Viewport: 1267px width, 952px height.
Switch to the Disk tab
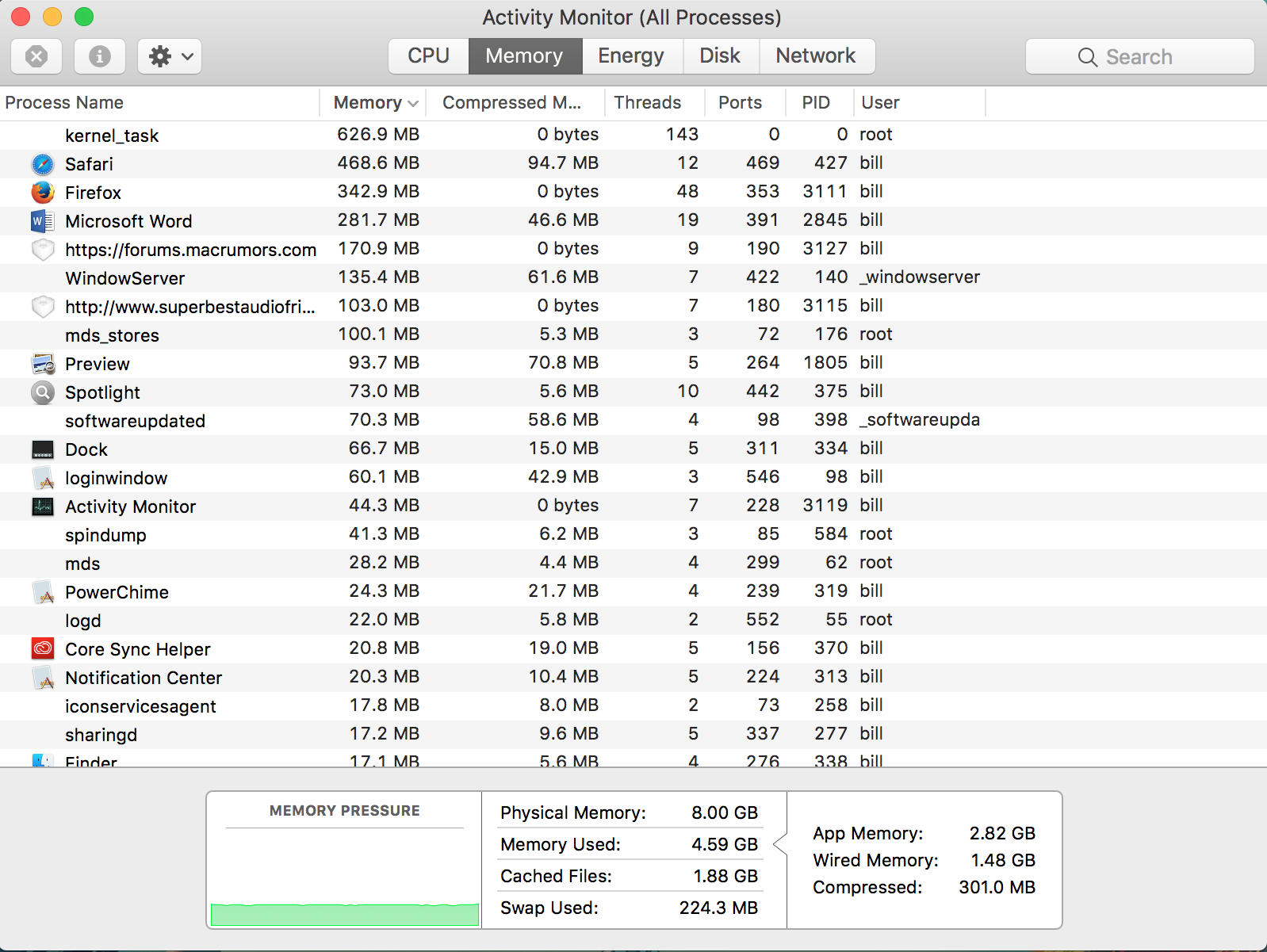pyautogui.click(x=720, y=56)
